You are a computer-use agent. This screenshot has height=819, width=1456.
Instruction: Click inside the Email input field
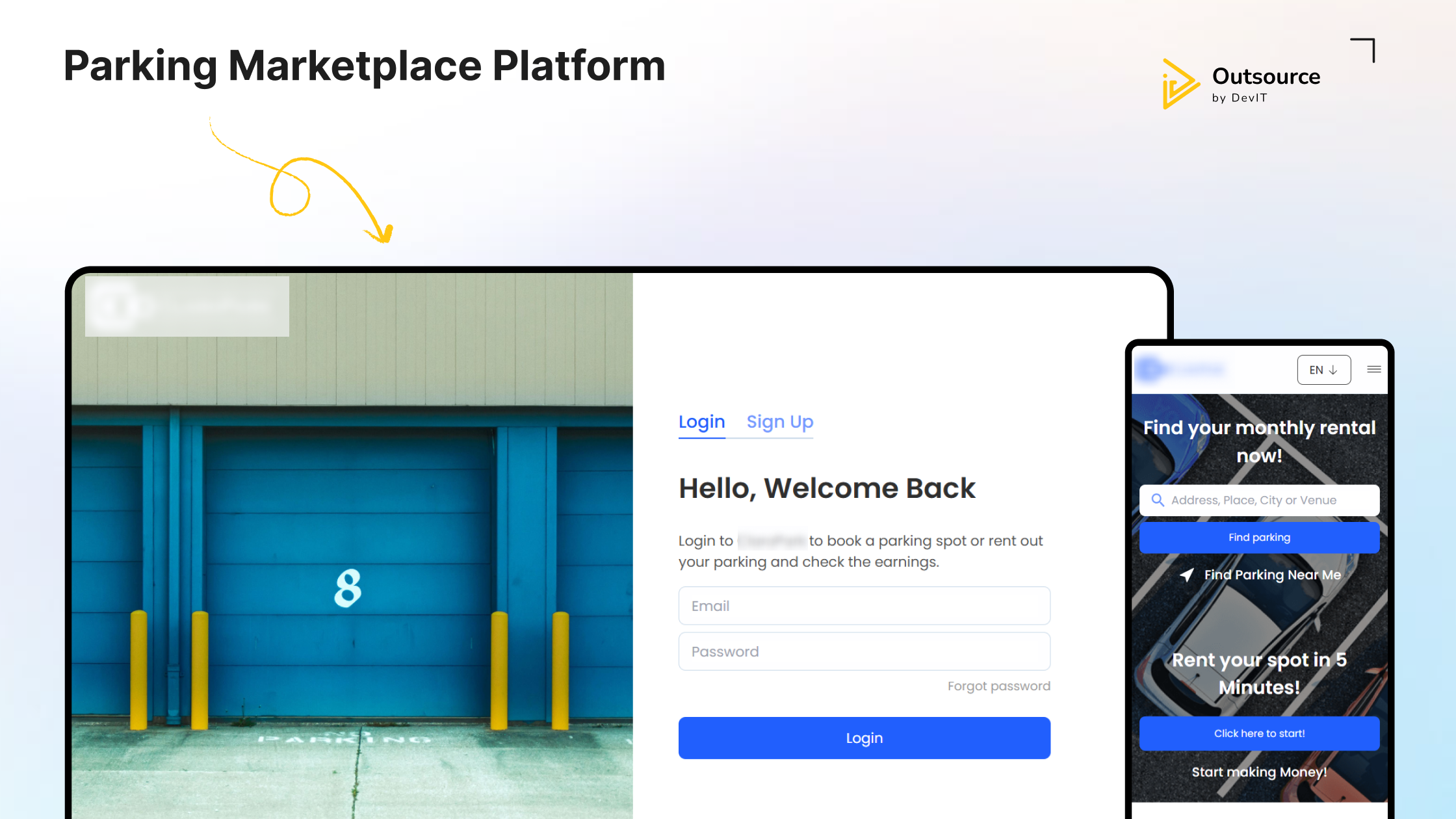pos(864,605)
